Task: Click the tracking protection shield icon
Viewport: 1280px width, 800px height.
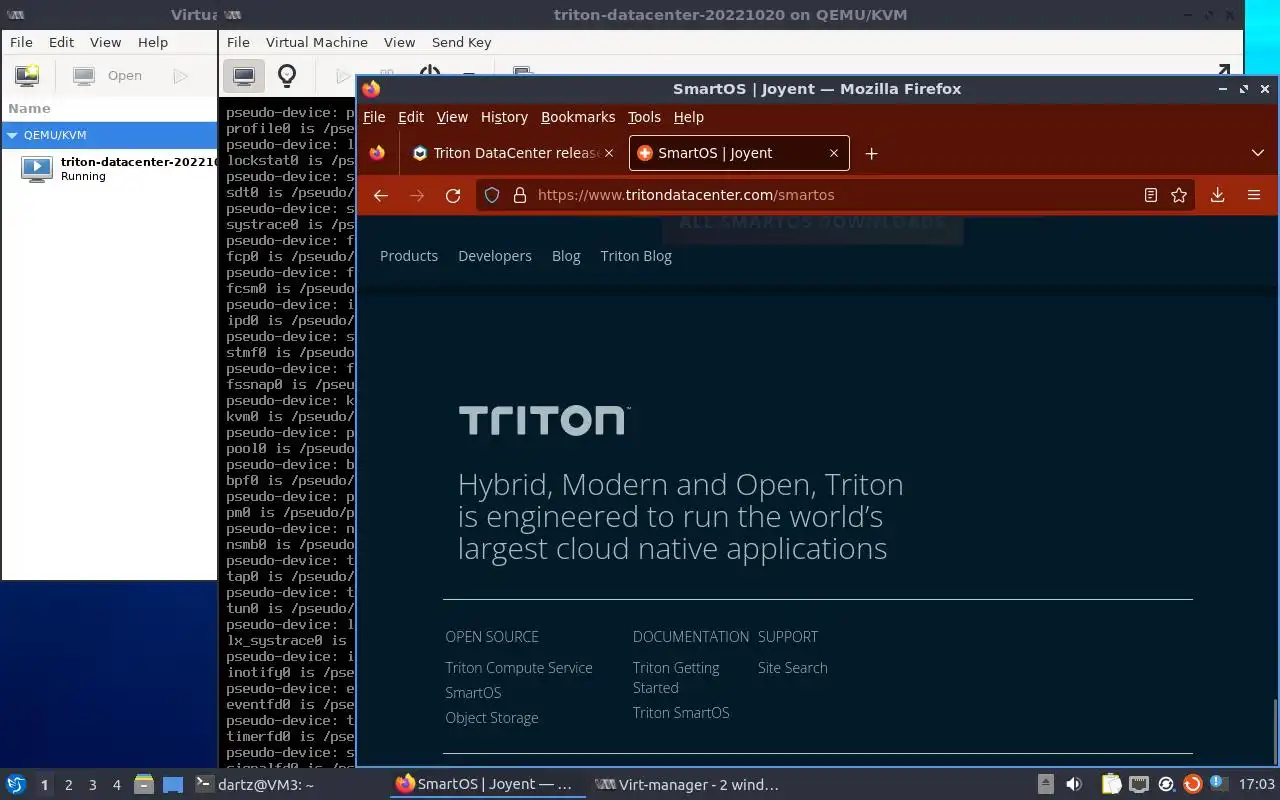Action: point(492,195)
